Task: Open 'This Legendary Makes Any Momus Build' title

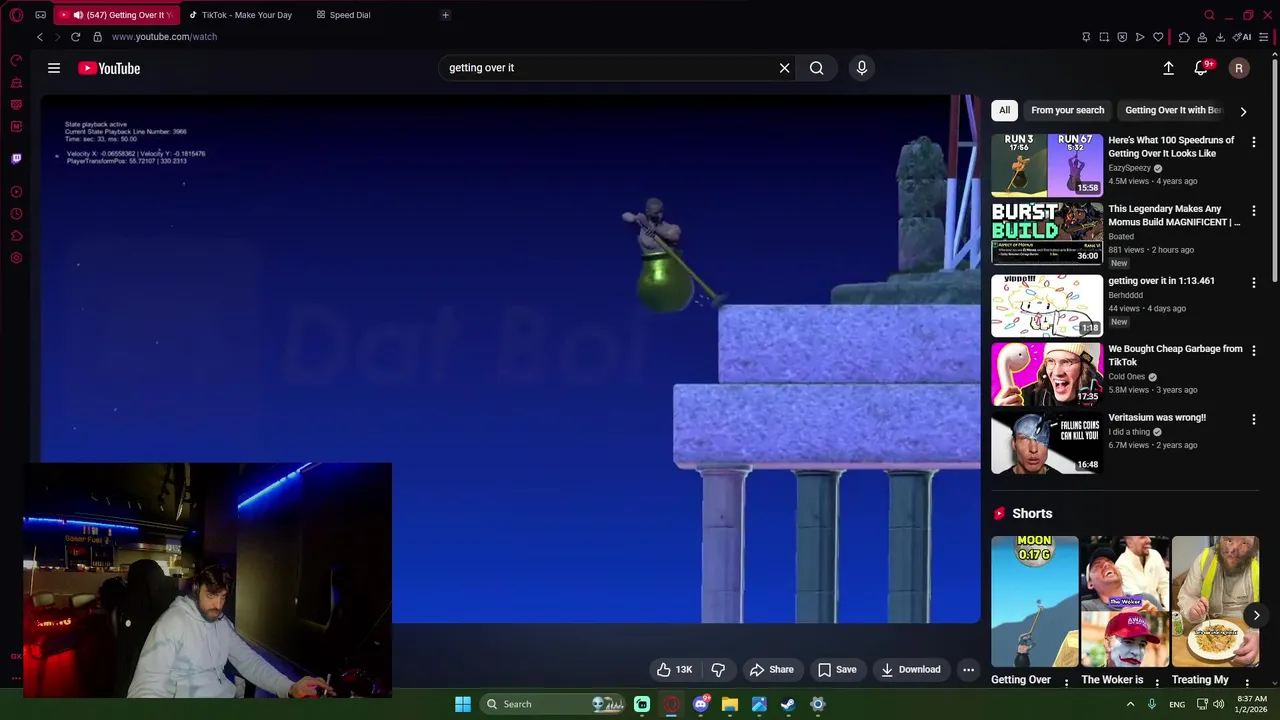Action: coord(1174,215)
